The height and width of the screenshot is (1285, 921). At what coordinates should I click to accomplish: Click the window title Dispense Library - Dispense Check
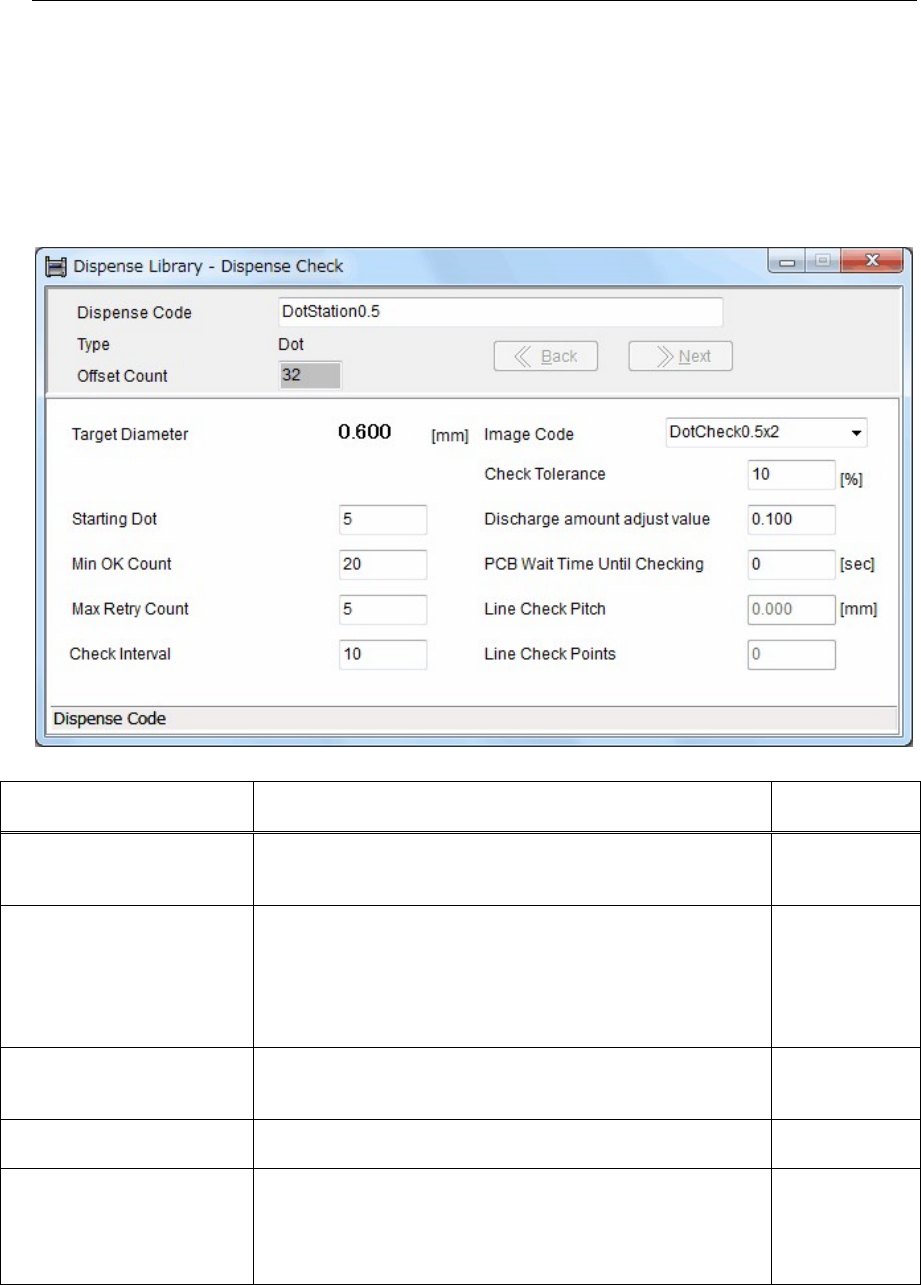click(x=209, y=267)
